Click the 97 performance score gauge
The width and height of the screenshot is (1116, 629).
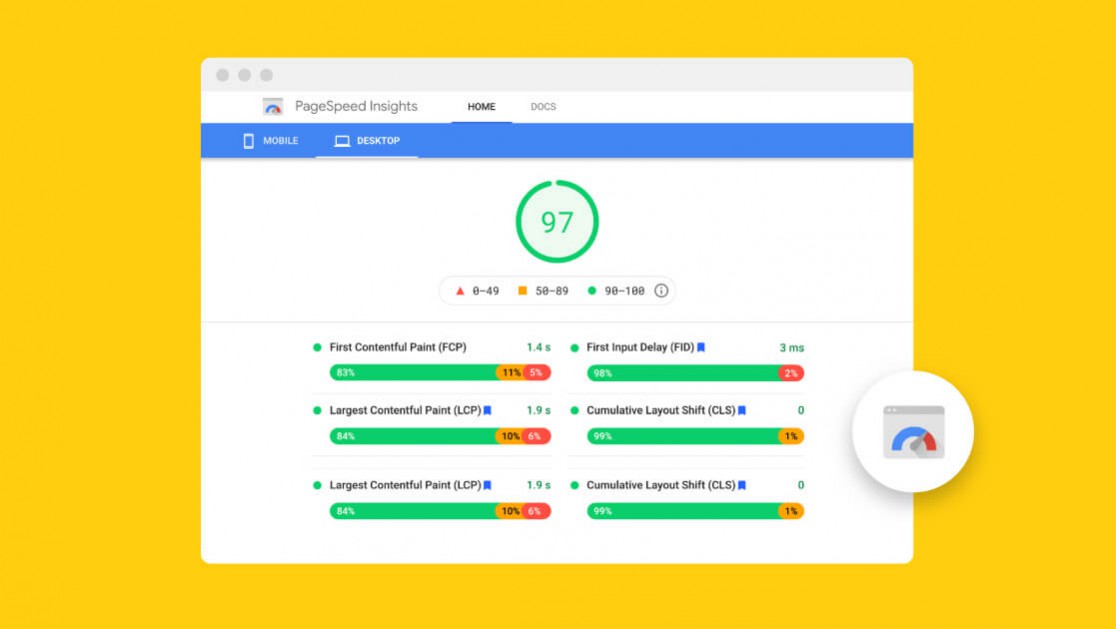point(557,222)
